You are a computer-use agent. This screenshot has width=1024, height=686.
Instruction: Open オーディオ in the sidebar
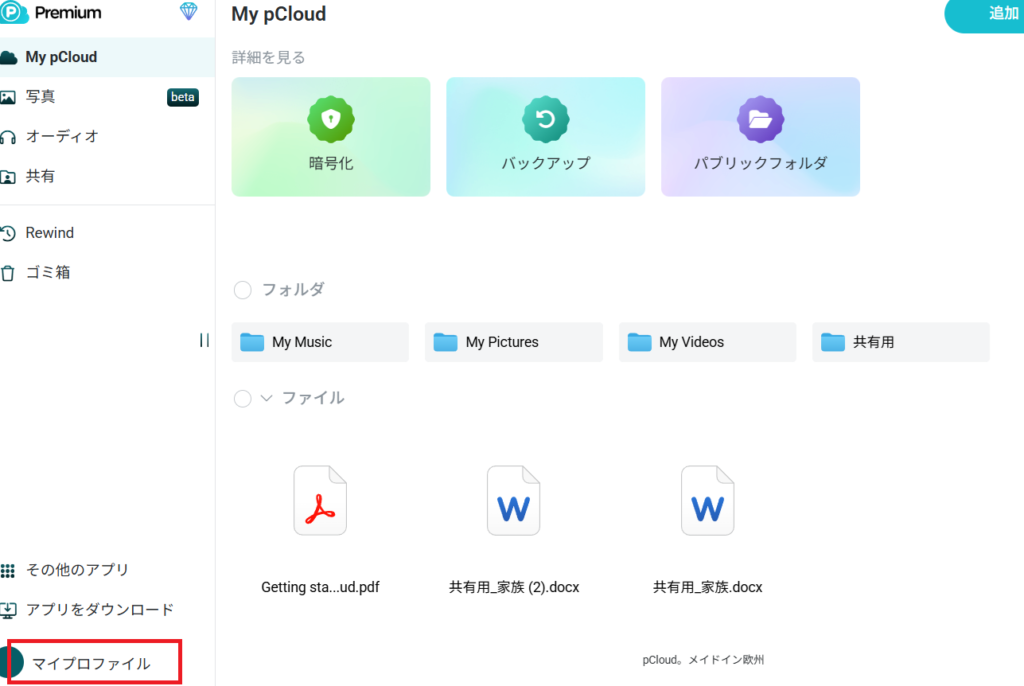click(61, 136)
